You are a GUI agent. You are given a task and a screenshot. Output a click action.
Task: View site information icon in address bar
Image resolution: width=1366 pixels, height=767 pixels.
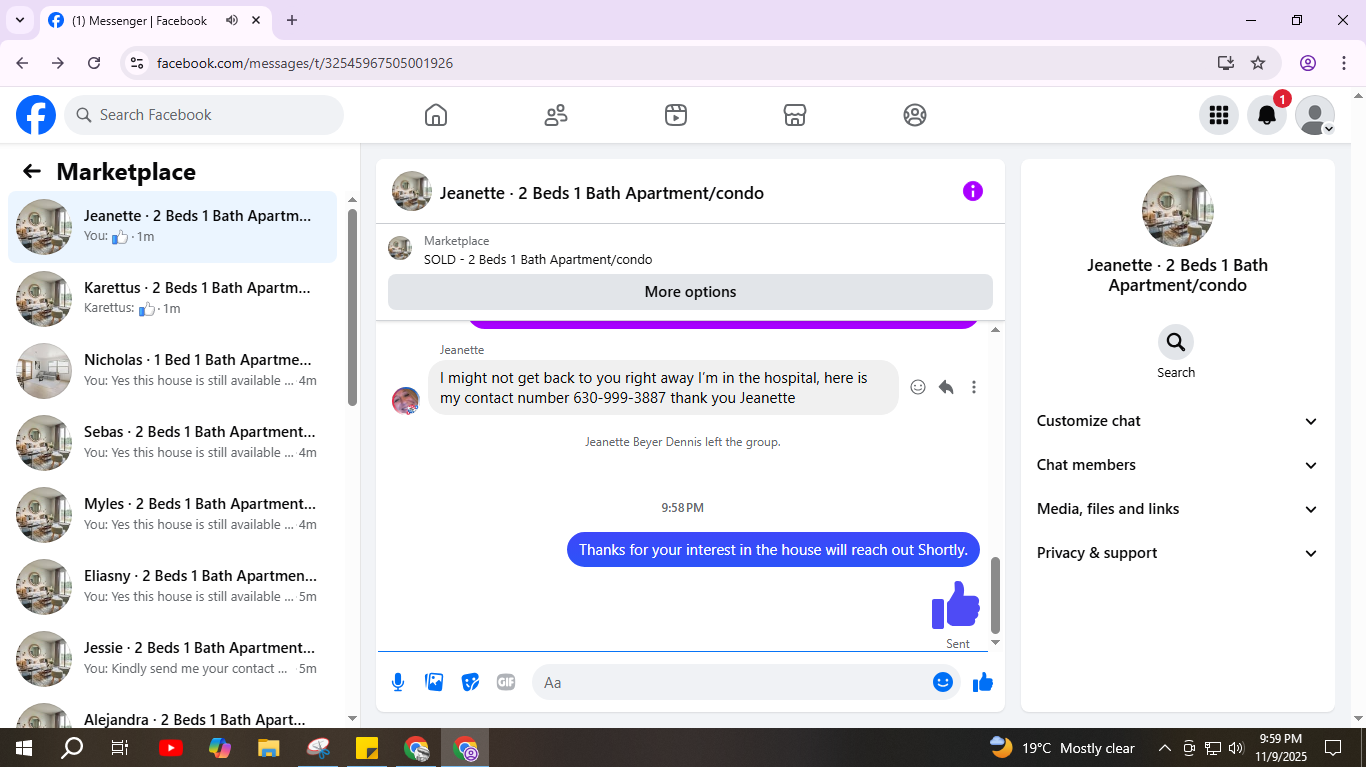pyautogui.click(x=138, y=63)
